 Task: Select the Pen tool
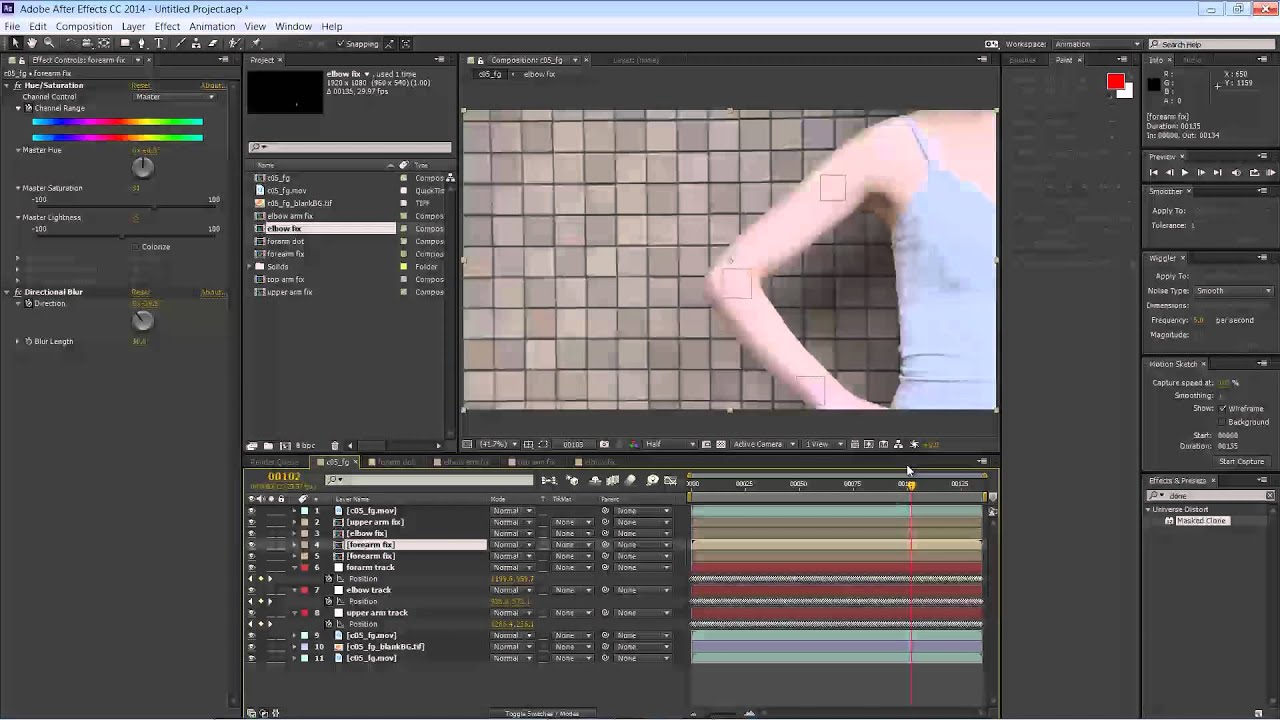click(x=141, y=44)
